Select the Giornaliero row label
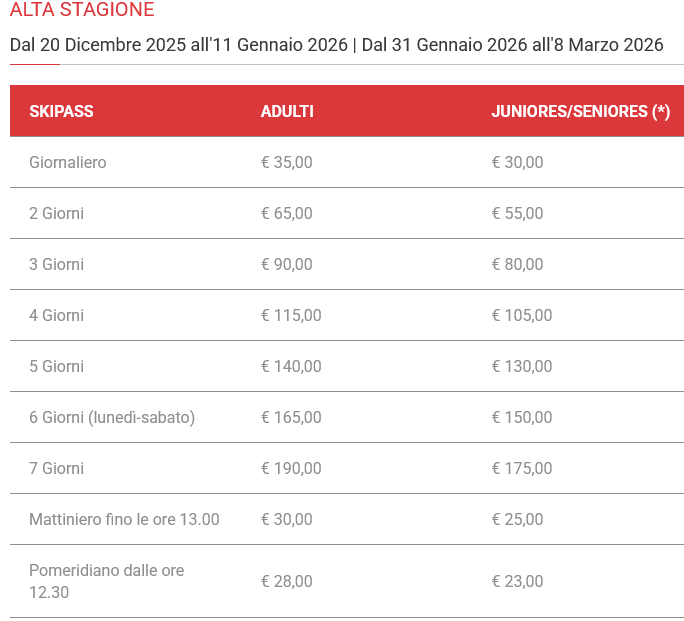684x621 pixels. click(68, 162)
